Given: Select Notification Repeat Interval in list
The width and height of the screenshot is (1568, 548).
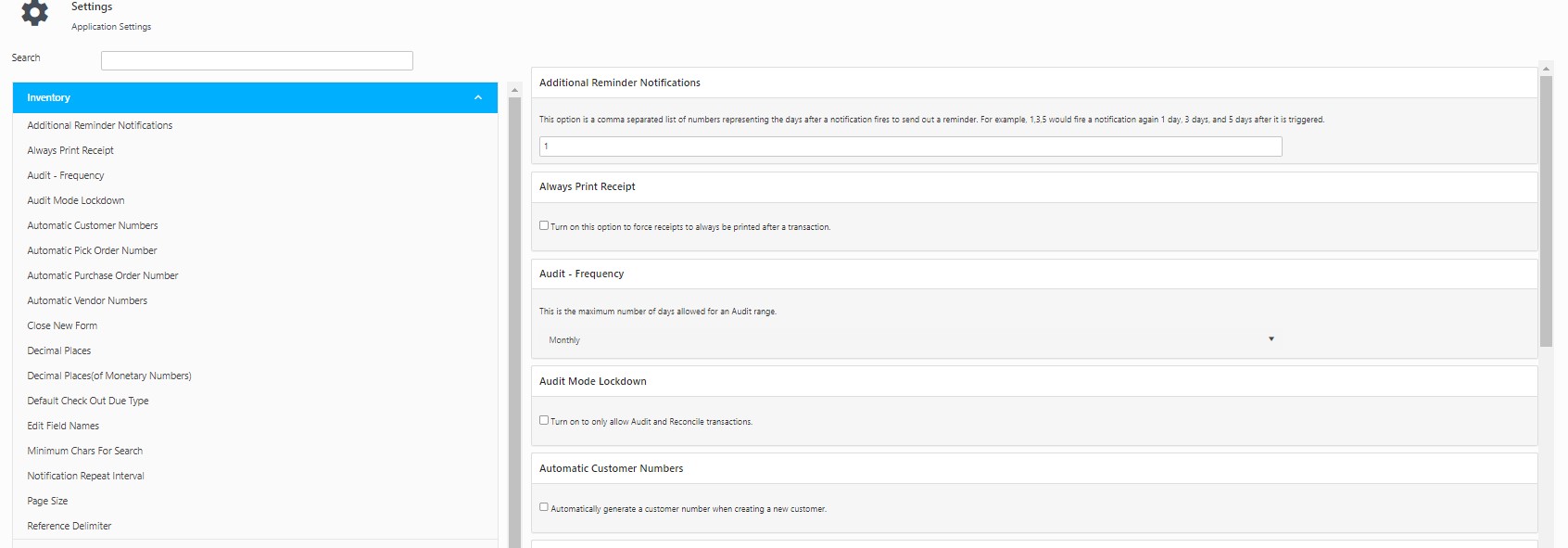Looking at the screenshot, I should [x=86, y=476].
